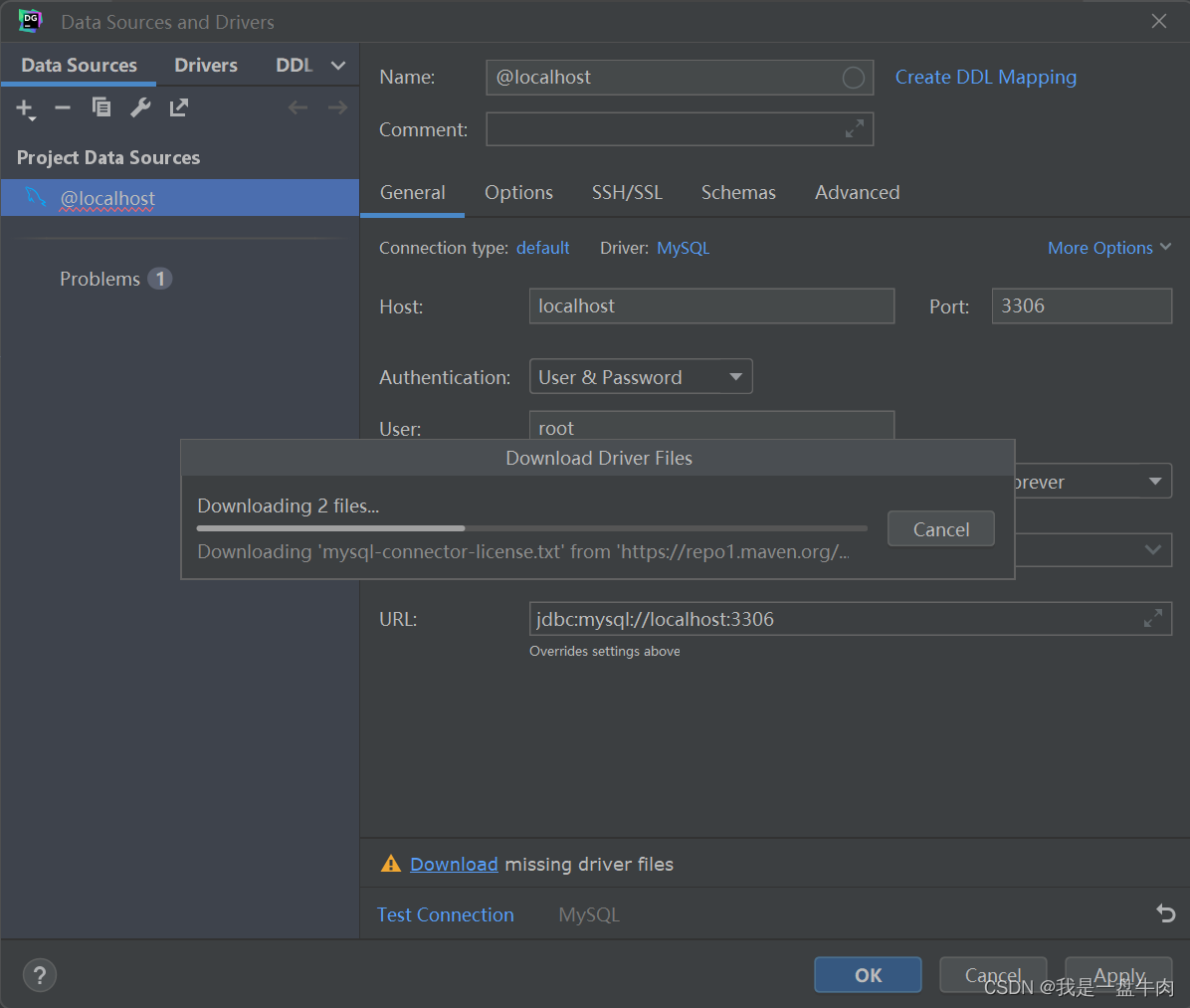Click the revert changes arrow icon
Viewport: 1190px width, 1008px height.
[x=1166, y=913]
